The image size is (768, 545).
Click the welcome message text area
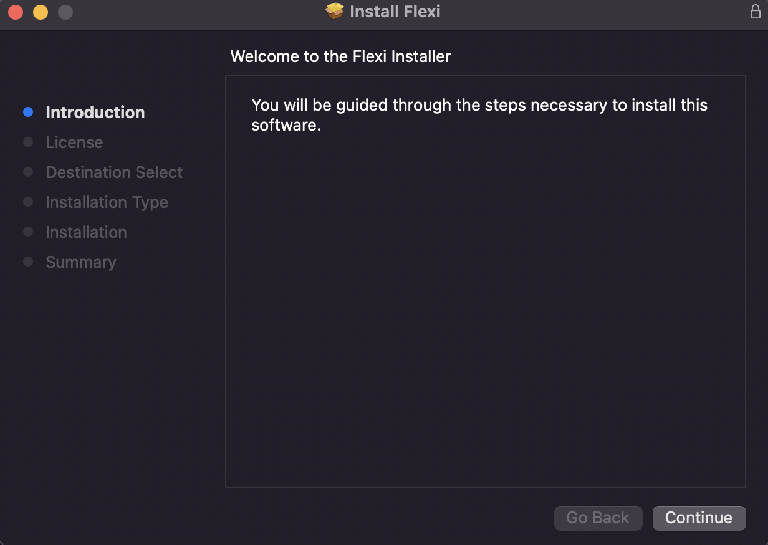tap(480, 115)
